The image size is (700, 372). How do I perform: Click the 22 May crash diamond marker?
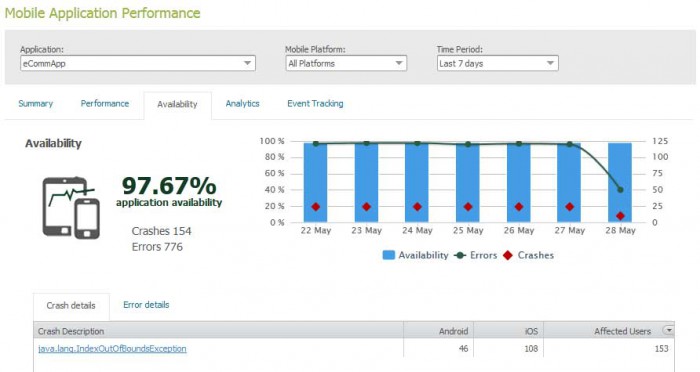tap(316, 207)
